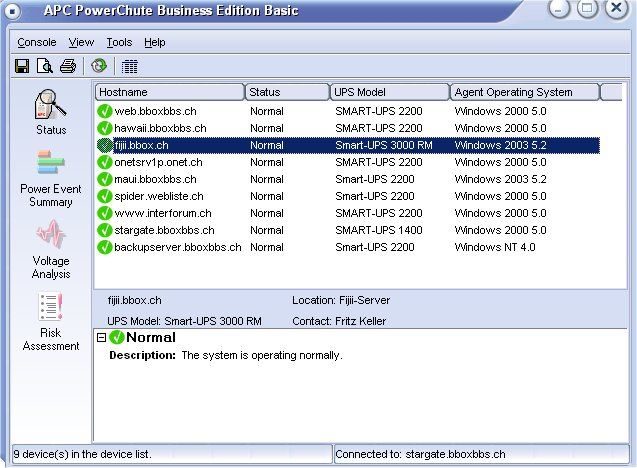Click the green check beside Normal heading

117,337
